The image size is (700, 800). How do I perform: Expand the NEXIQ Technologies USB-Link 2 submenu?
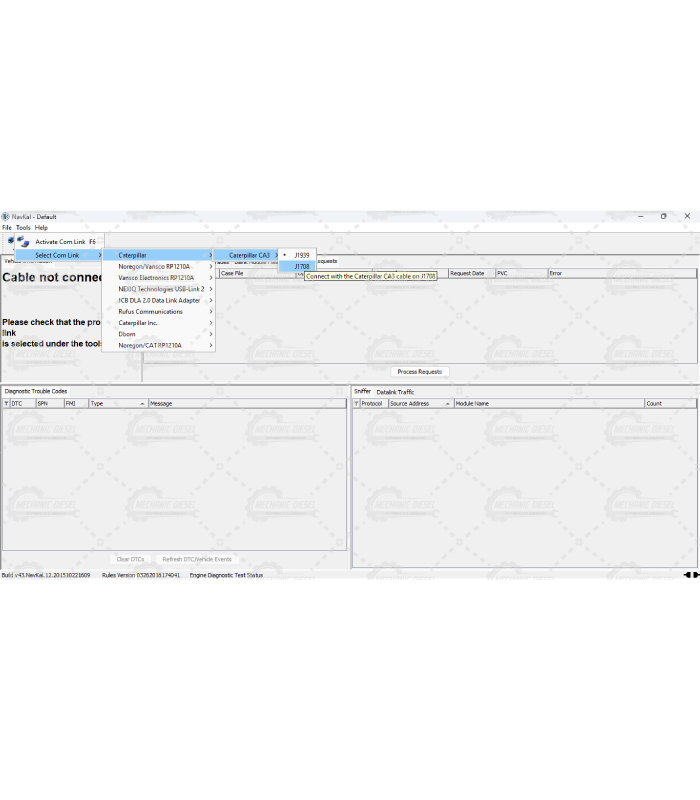(x=158, y=289)
